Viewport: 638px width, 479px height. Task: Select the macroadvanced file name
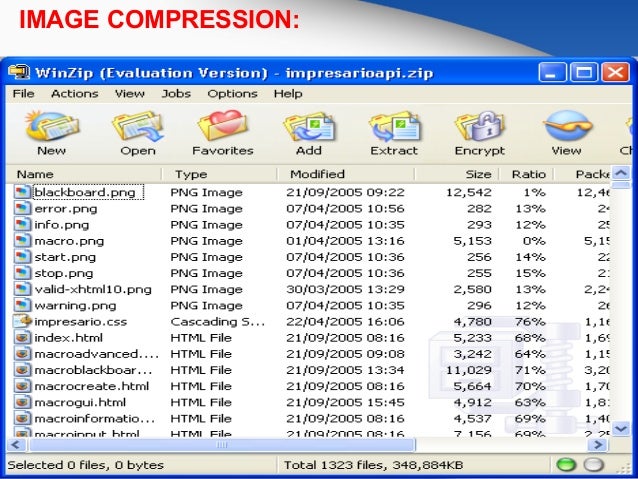(96, 354)
